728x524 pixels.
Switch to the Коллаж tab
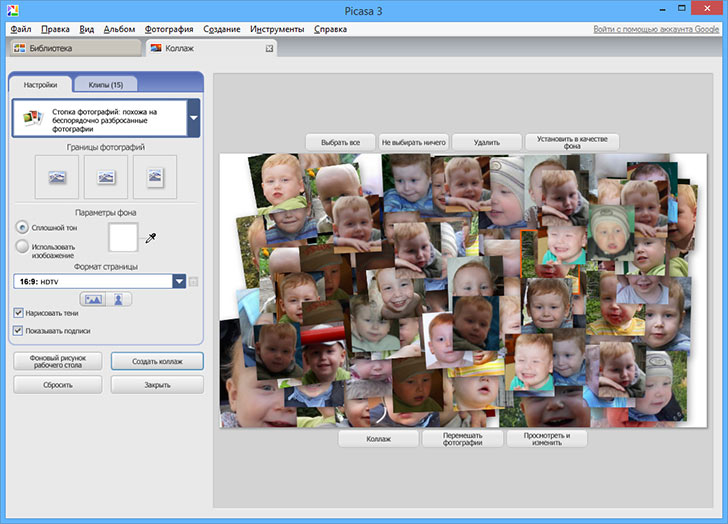[x=211, y=48]
